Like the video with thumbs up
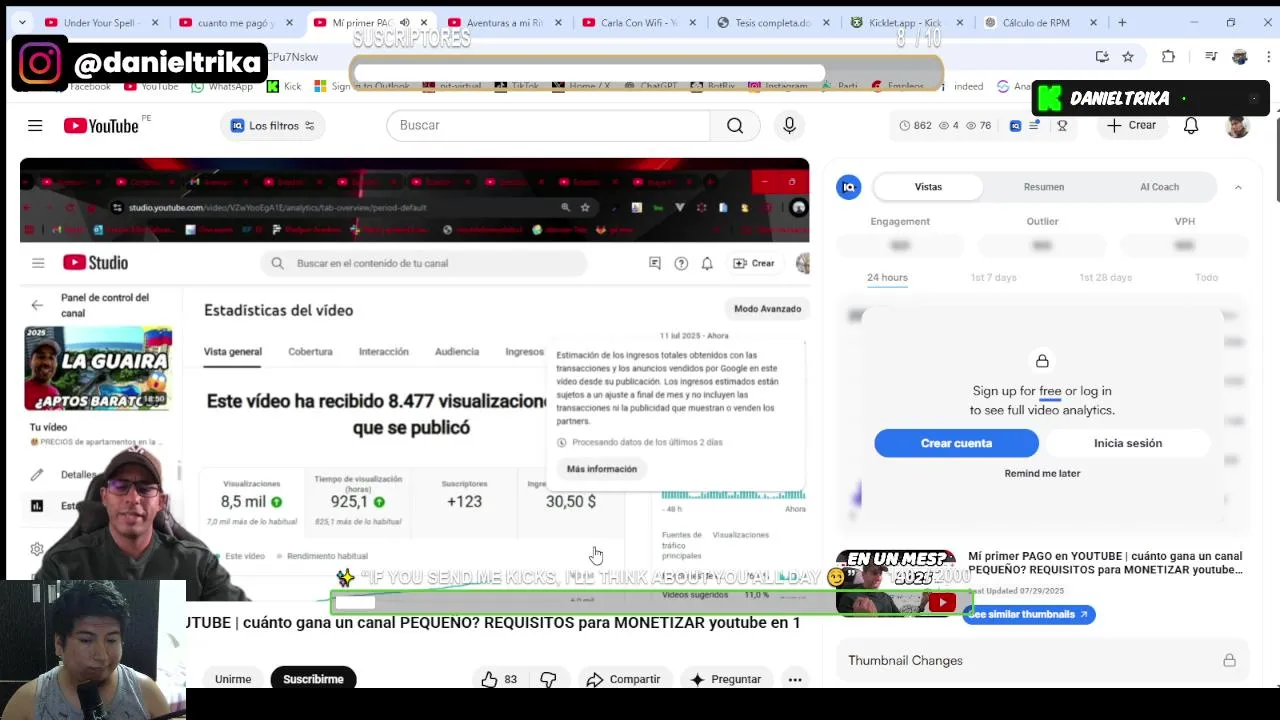 coord(498,679)
